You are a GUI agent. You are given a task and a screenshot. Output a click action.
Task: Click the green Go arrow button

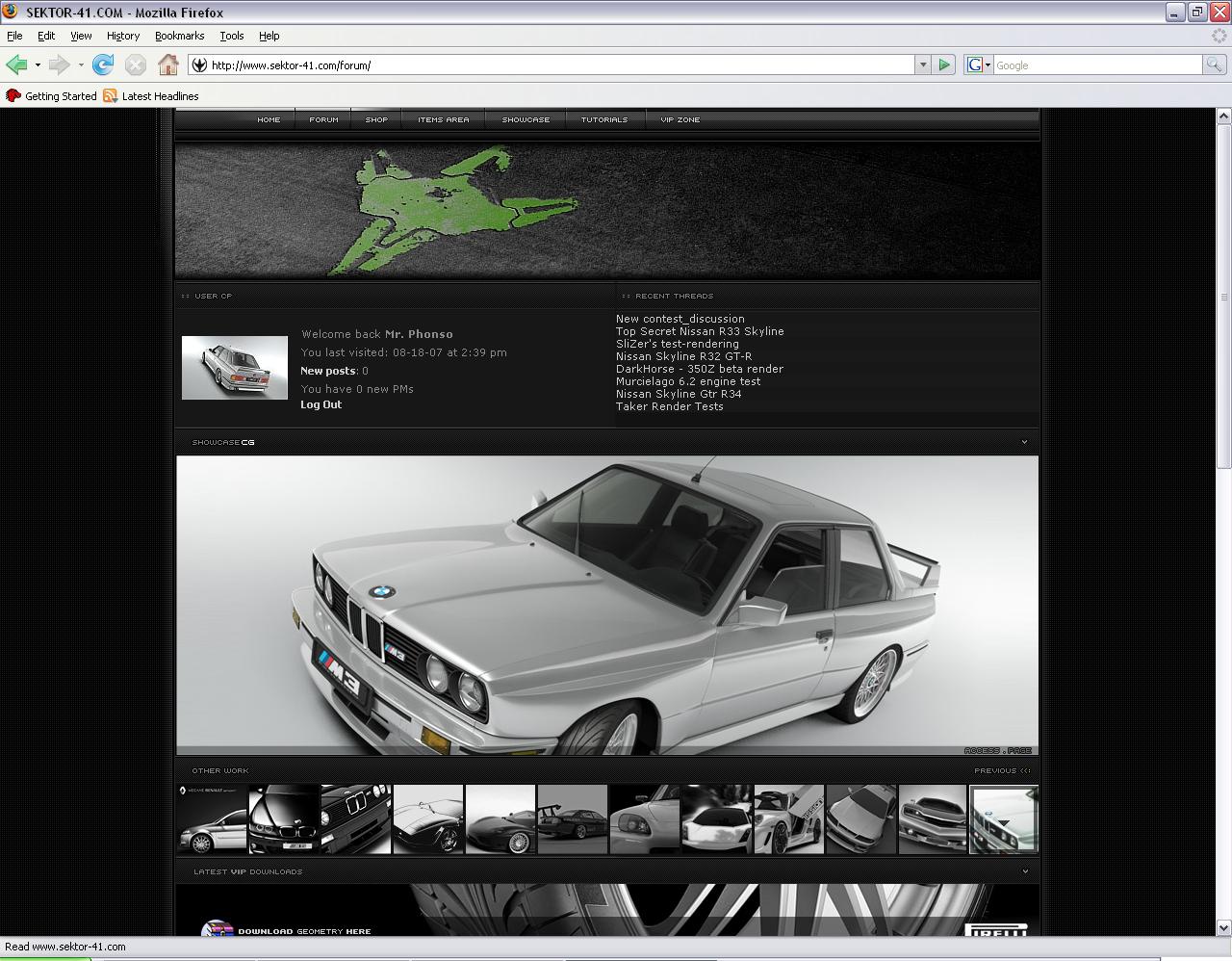pyautogui.click(x=944, y=65)
